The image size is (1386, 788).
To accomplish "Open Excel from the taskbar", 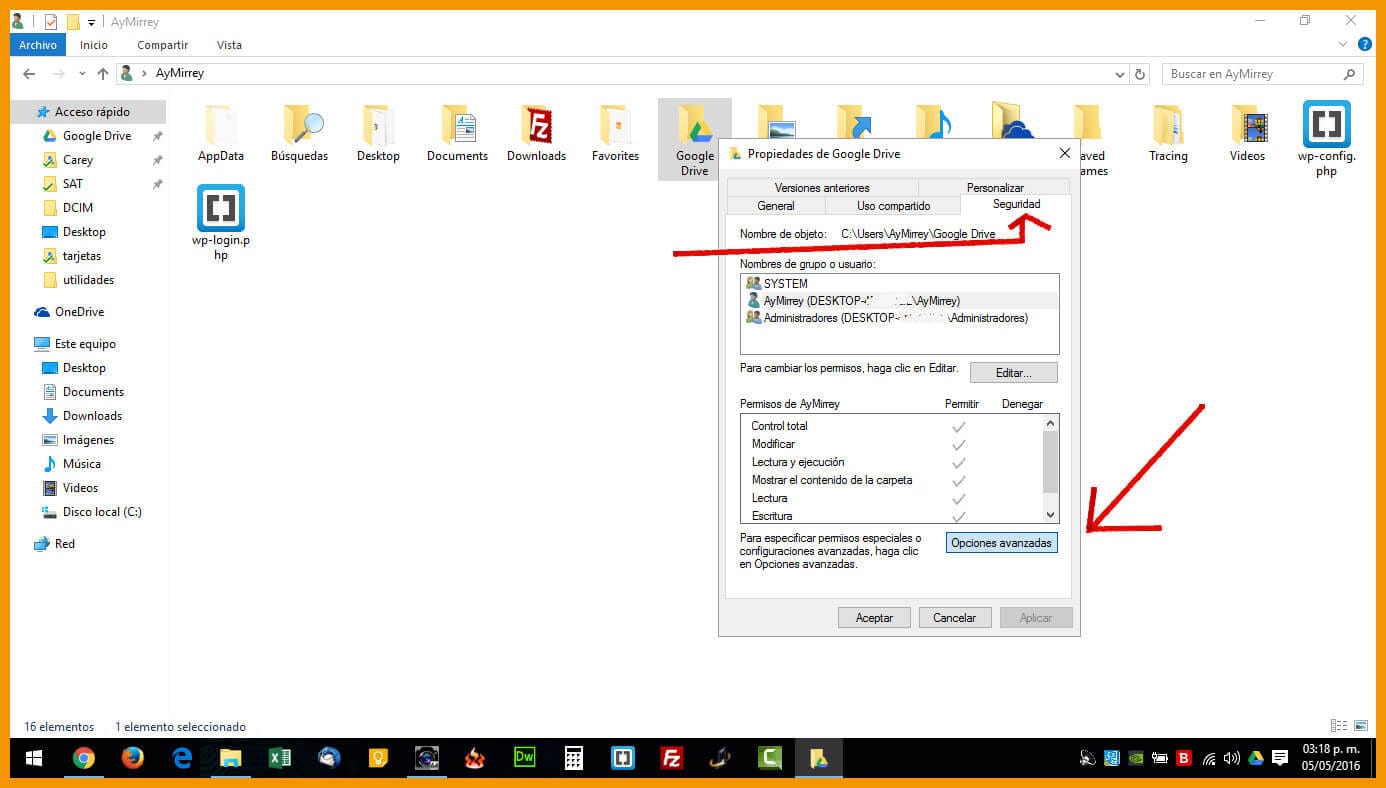I will point(280,758).
